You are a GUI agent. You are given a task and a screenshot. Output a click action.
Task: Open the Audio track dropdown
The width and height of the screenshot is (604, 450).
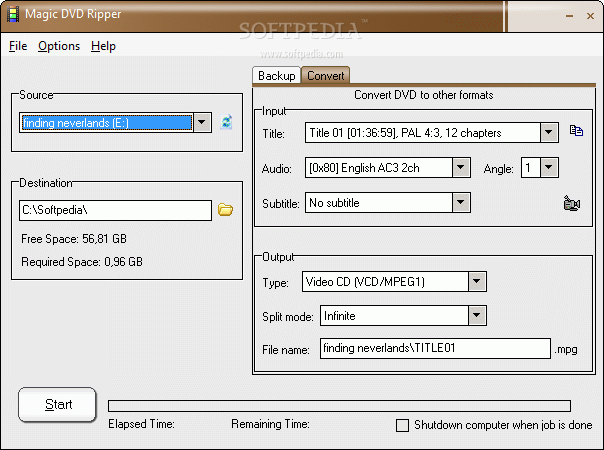pyautogui.click(x=461, y=168)
